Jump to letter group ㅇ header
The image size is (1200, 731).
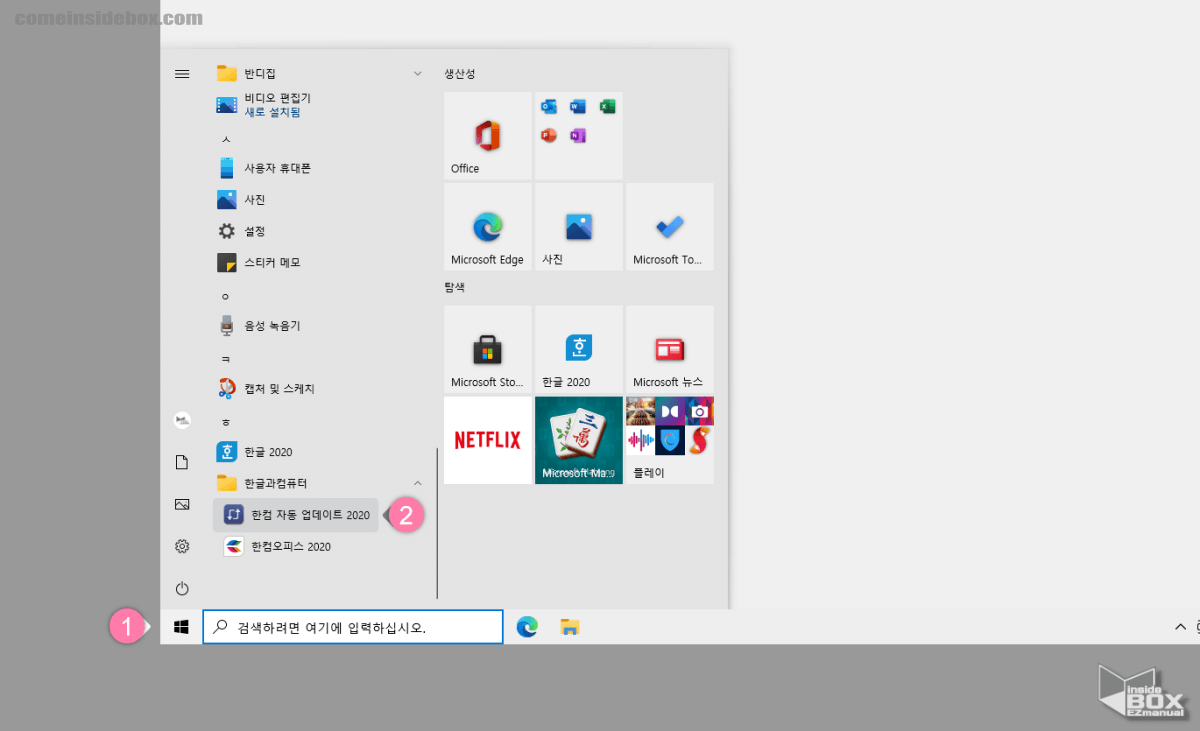(x=226, y=296)
